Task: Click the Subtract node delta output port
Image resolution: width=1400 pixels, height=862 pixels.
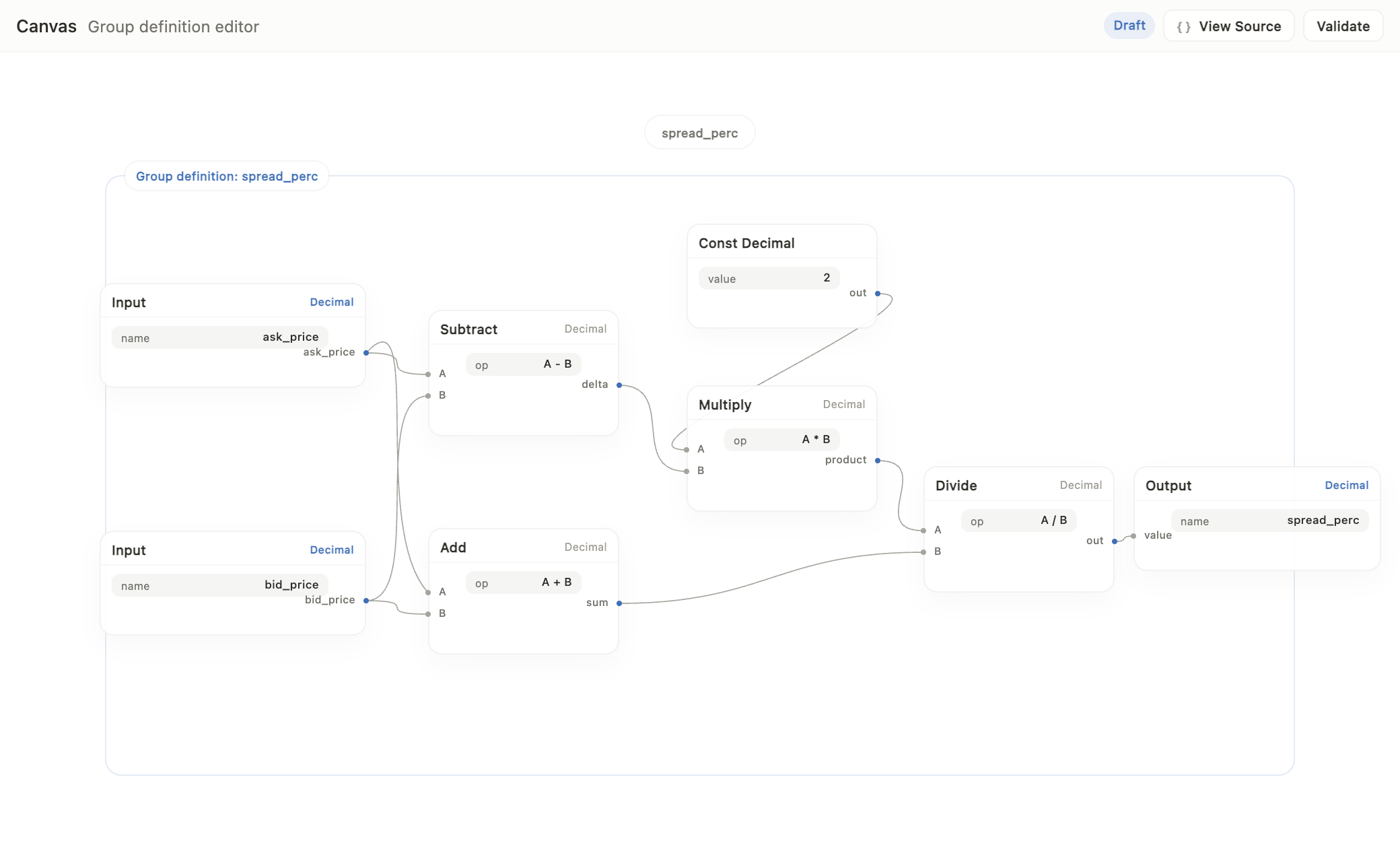Action: [619, 385]
